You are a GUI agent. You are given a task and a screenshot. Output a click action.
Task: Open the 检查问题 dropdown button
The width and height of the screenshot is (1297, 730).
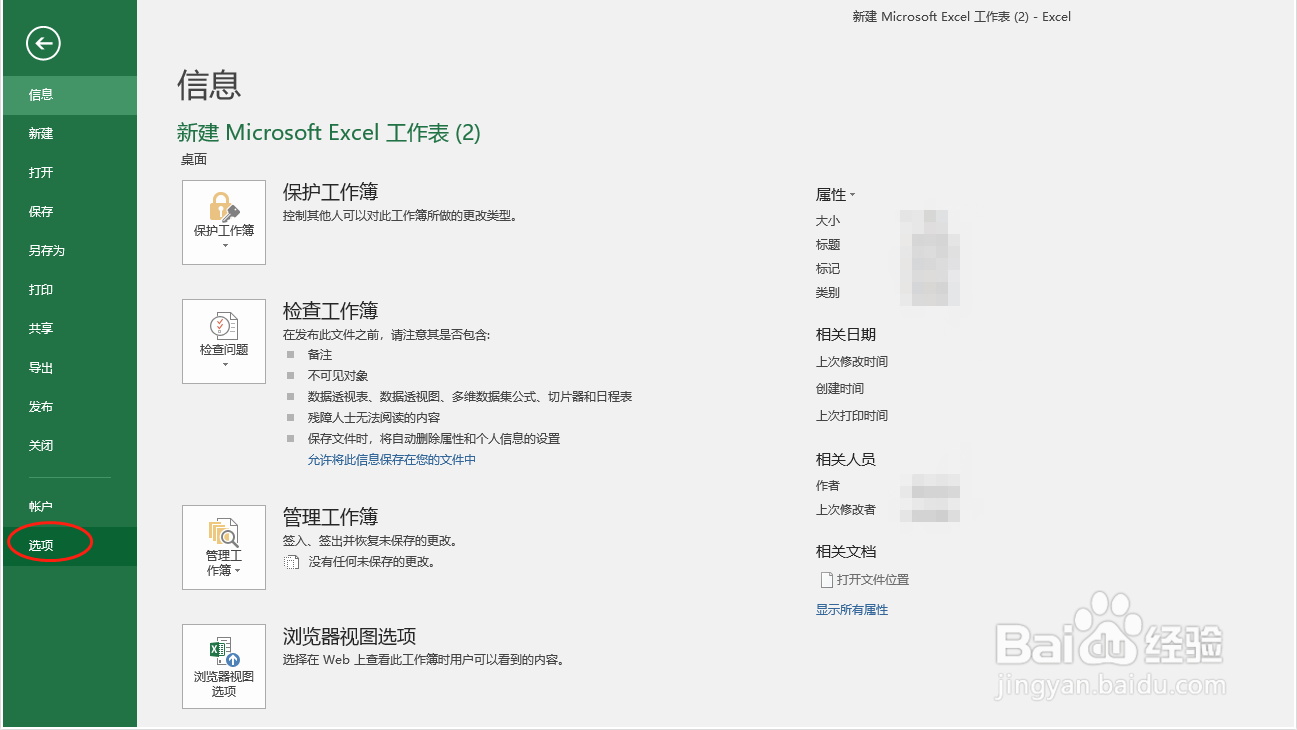point(224,341)
